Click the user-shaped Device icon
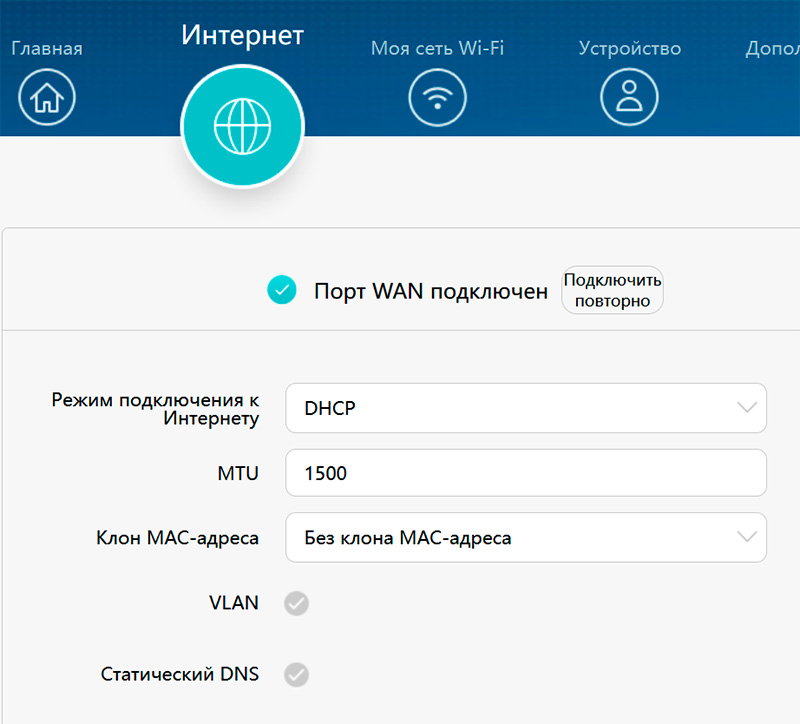 coord(629,97)
